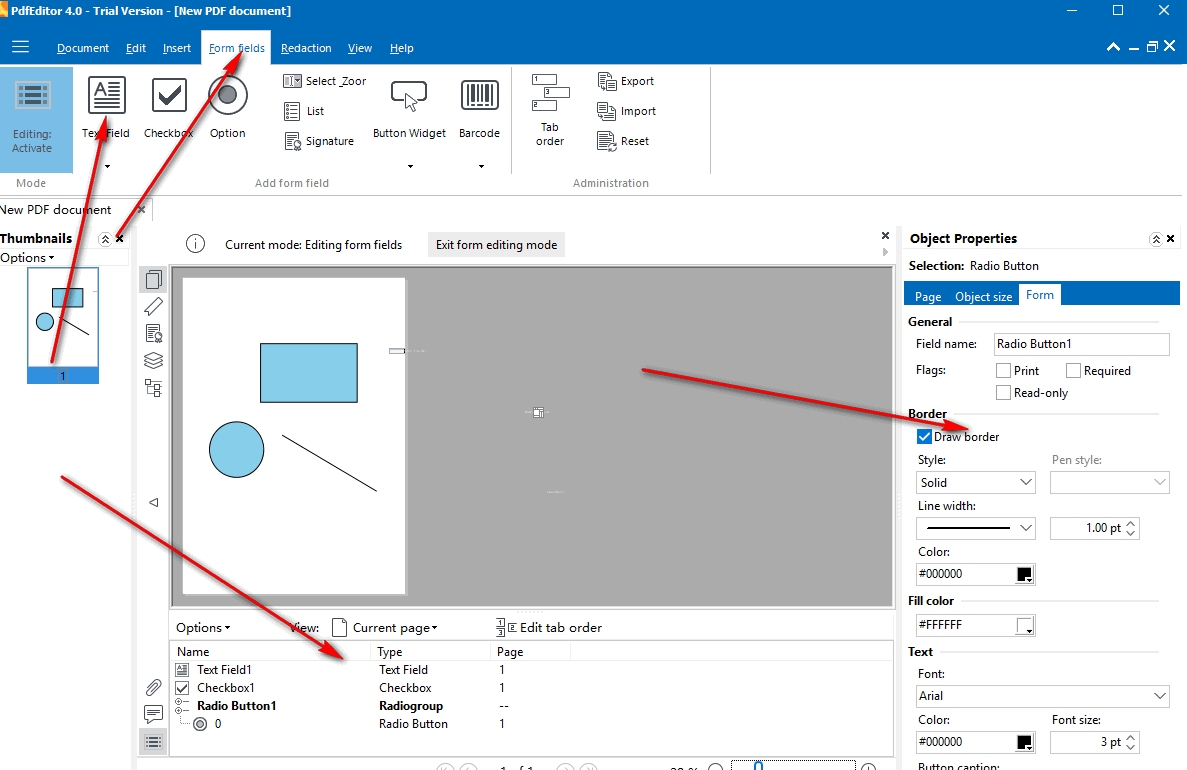Show the attachments panel paperclip icon

tap(154, 687)
